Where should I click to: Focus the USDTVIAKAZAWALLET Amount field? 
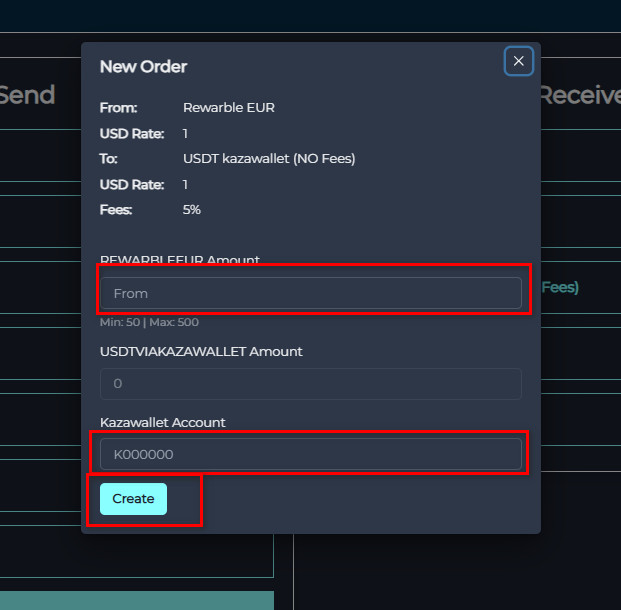tap(311, 383)
